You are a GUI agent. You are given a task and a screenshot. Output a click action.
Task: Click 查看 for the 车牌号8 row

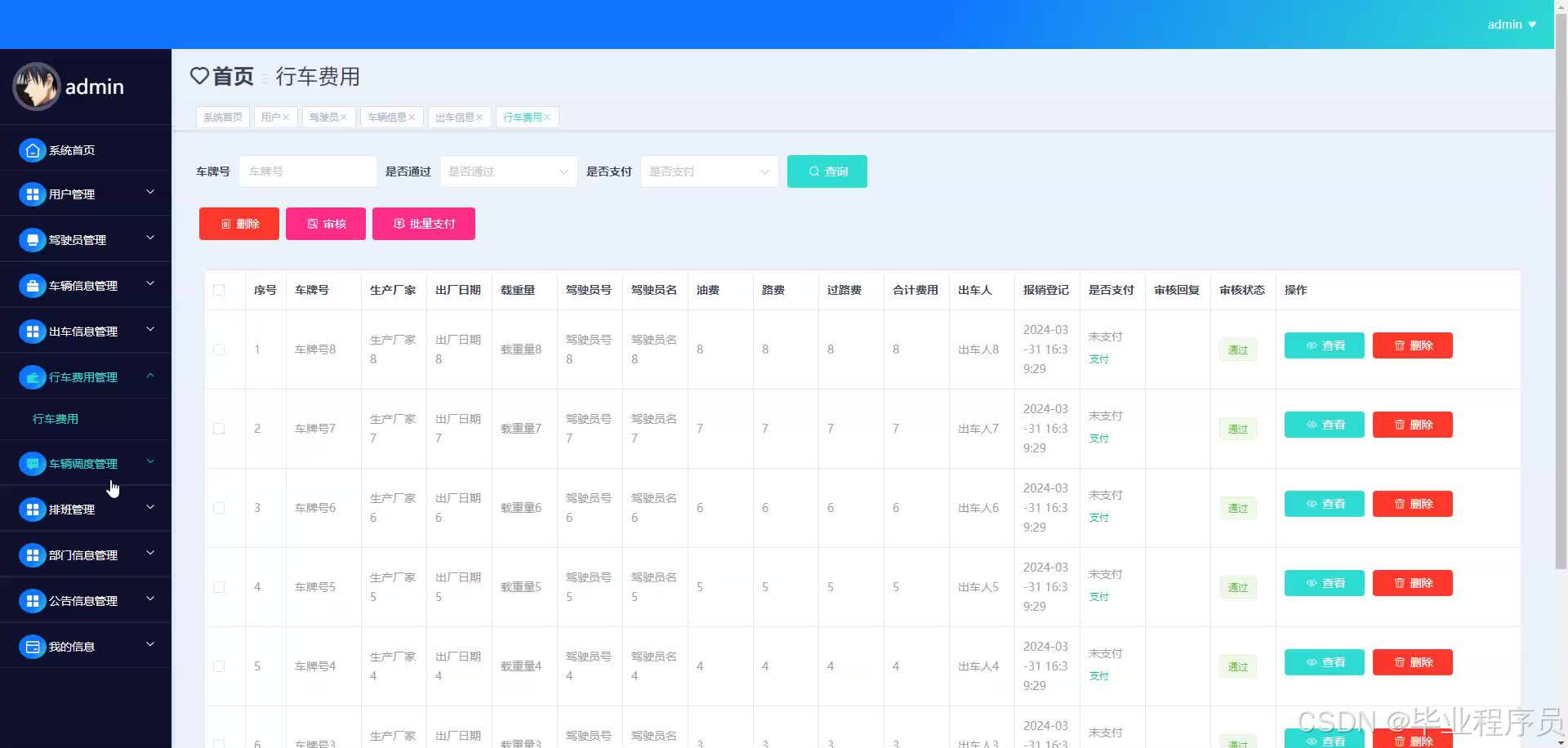click(x=1325, y=345)
